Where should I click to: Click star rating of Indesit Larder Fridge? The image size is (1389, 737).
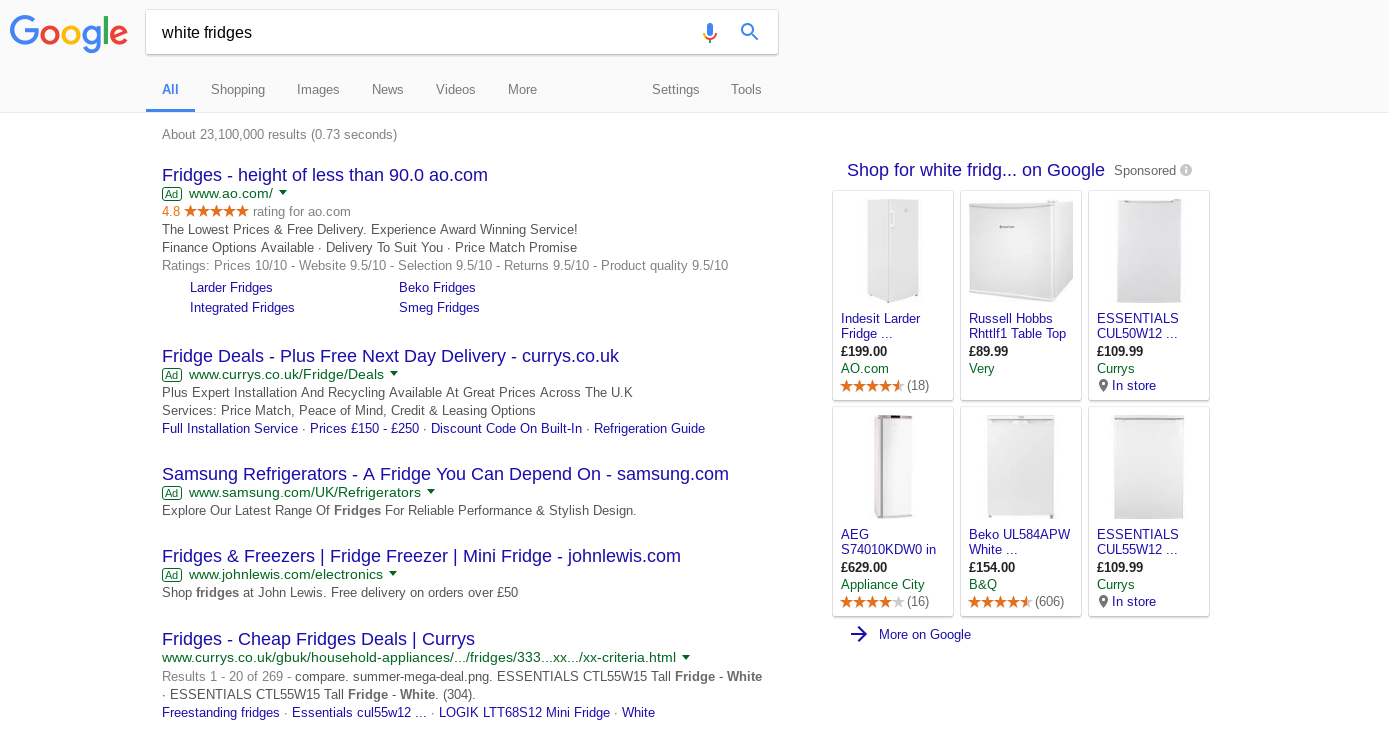pyautogui.click(x=872, y=386)
